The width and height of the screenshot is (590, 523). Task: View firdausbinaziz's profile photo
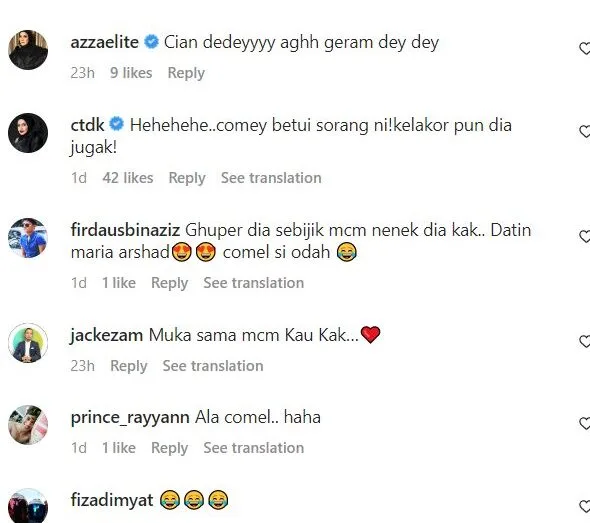28,238
